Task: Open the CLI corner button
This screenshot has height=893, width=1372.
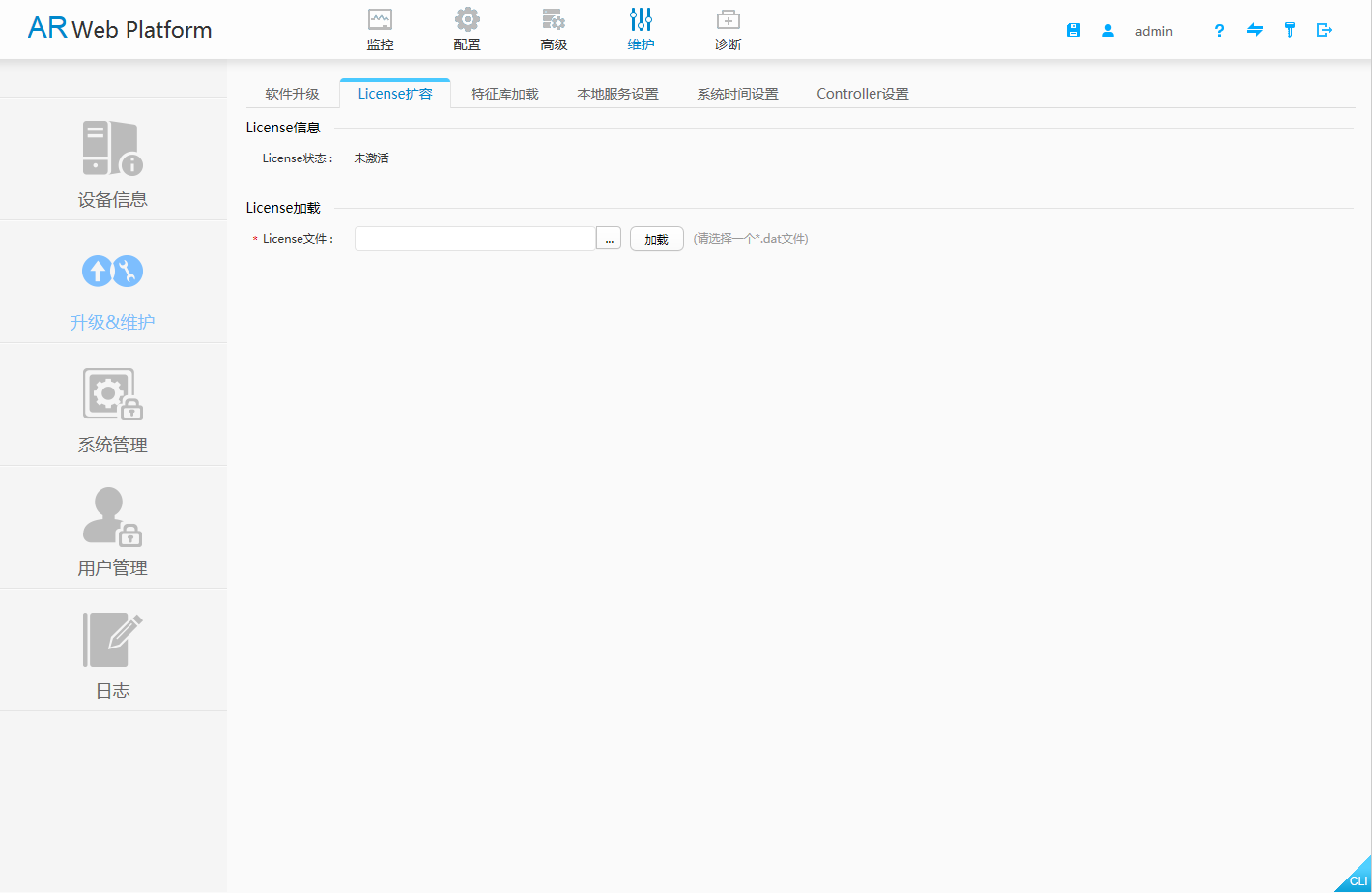Action: coord(1357,879)
